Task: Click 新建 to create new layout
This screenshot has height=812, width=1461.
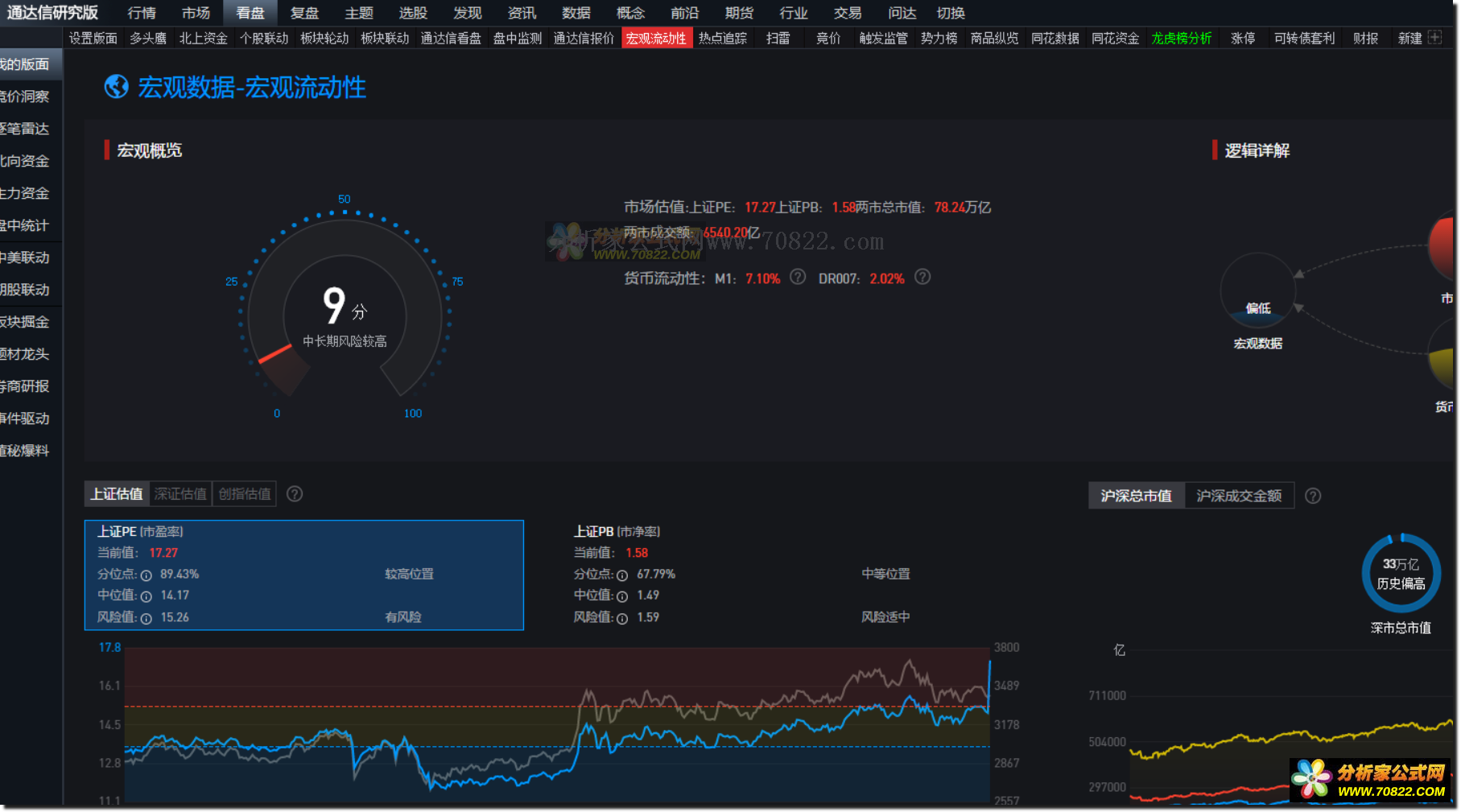Action: click(1409, 38)
